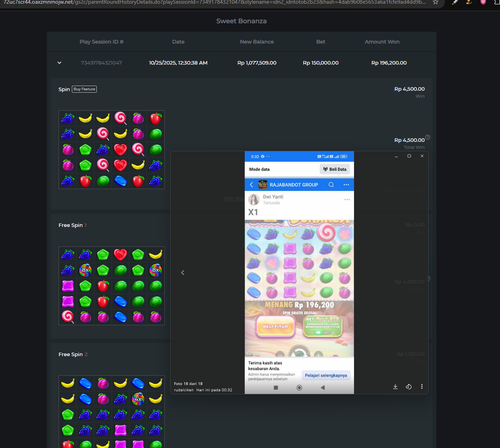Maximize the photo viewer window

(409, 156)
